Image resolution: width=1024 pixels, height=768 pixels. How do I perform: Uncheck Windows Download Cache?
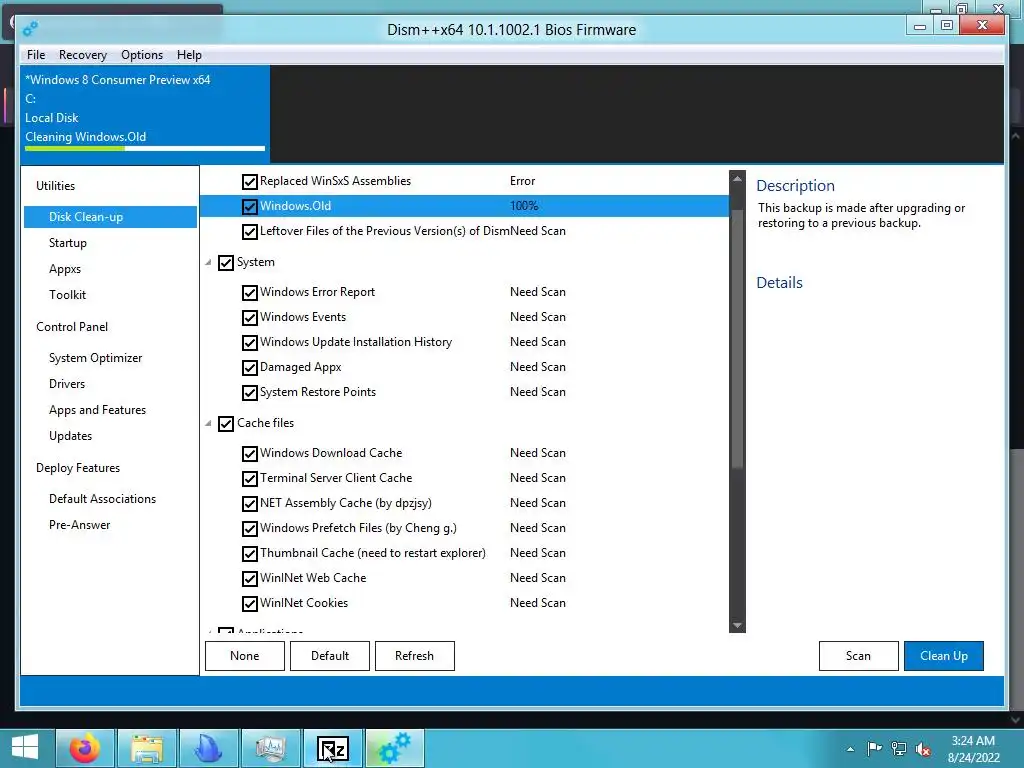249,453
